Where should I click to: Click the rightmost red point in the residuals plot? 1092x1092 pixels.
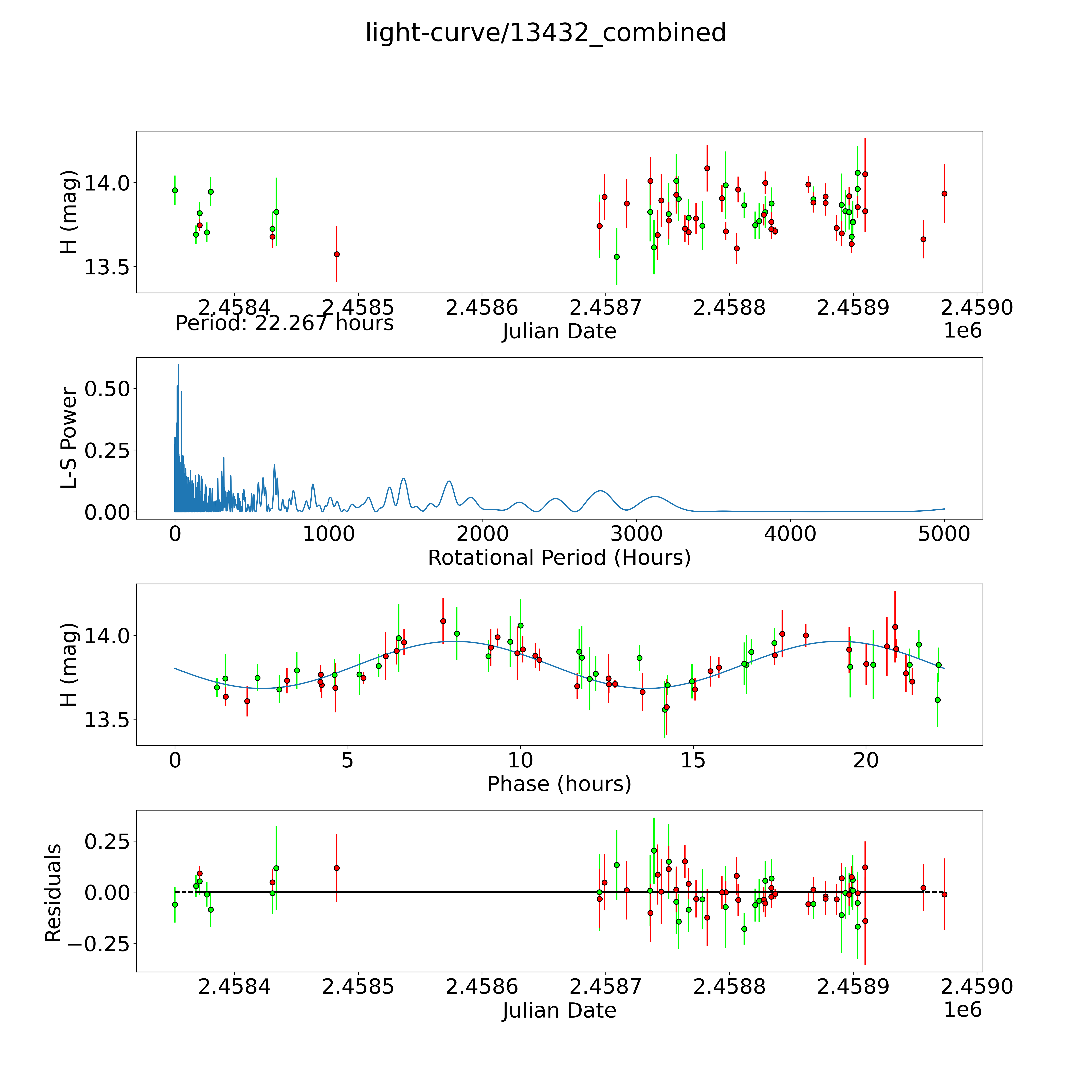pos(944,895)
